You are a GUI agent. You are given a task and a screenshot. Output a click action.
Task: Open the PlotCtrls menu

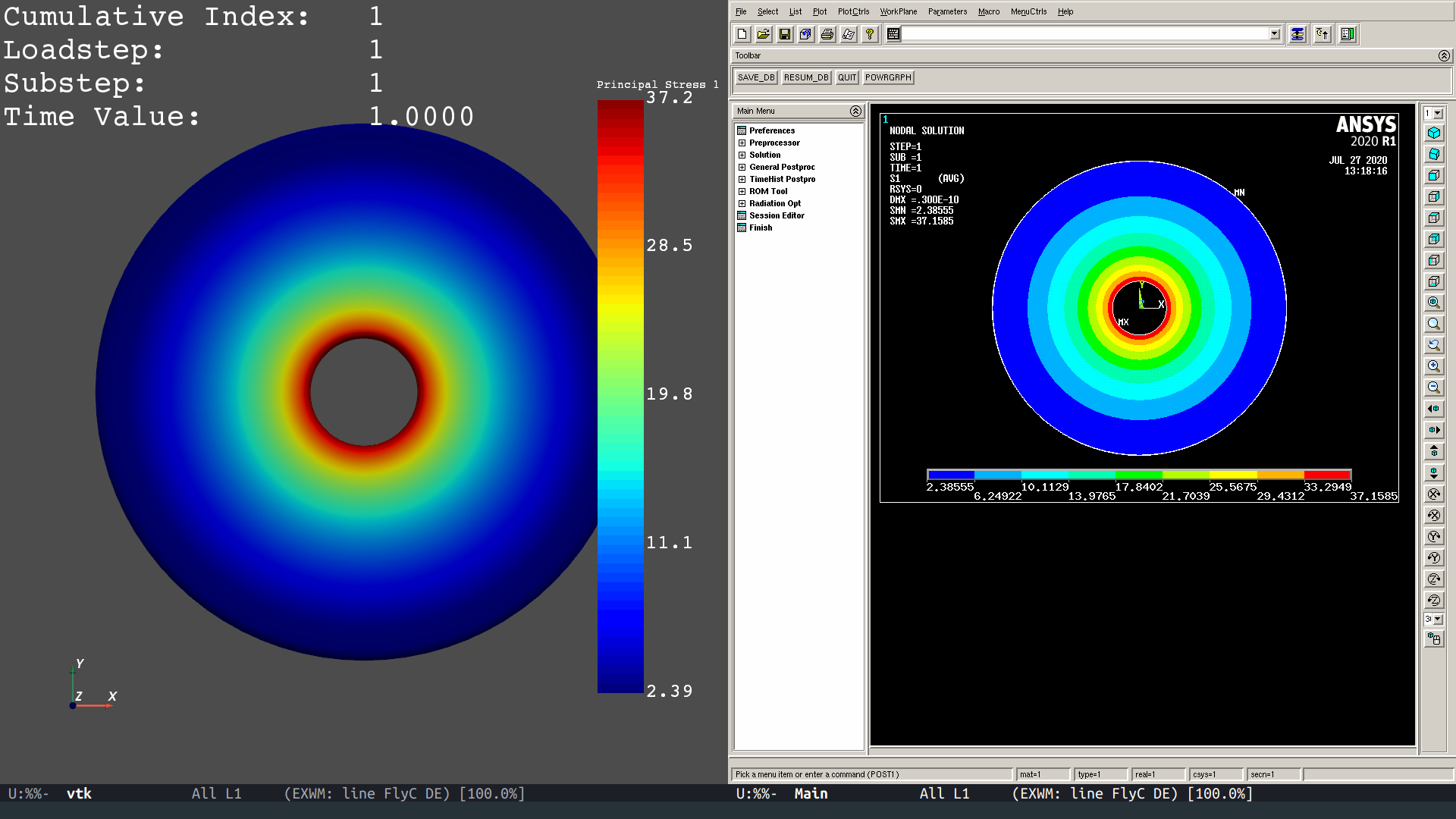pyautogui.click(x=853, y=11)
